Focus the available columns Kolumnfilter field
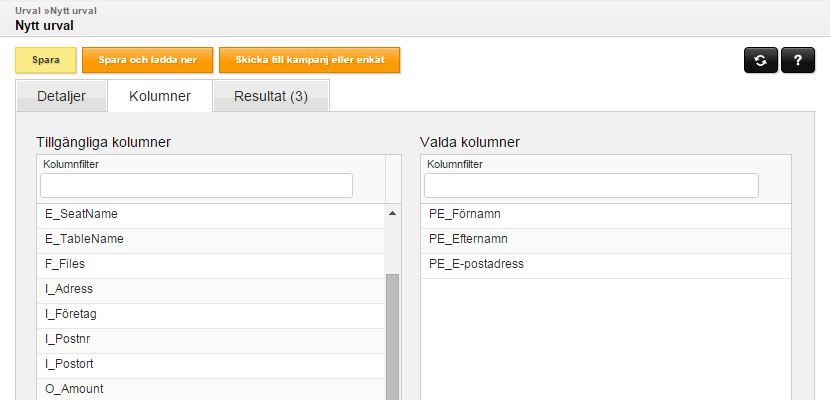The height and width of the screenshot is (400, 830). coord(196,186)
